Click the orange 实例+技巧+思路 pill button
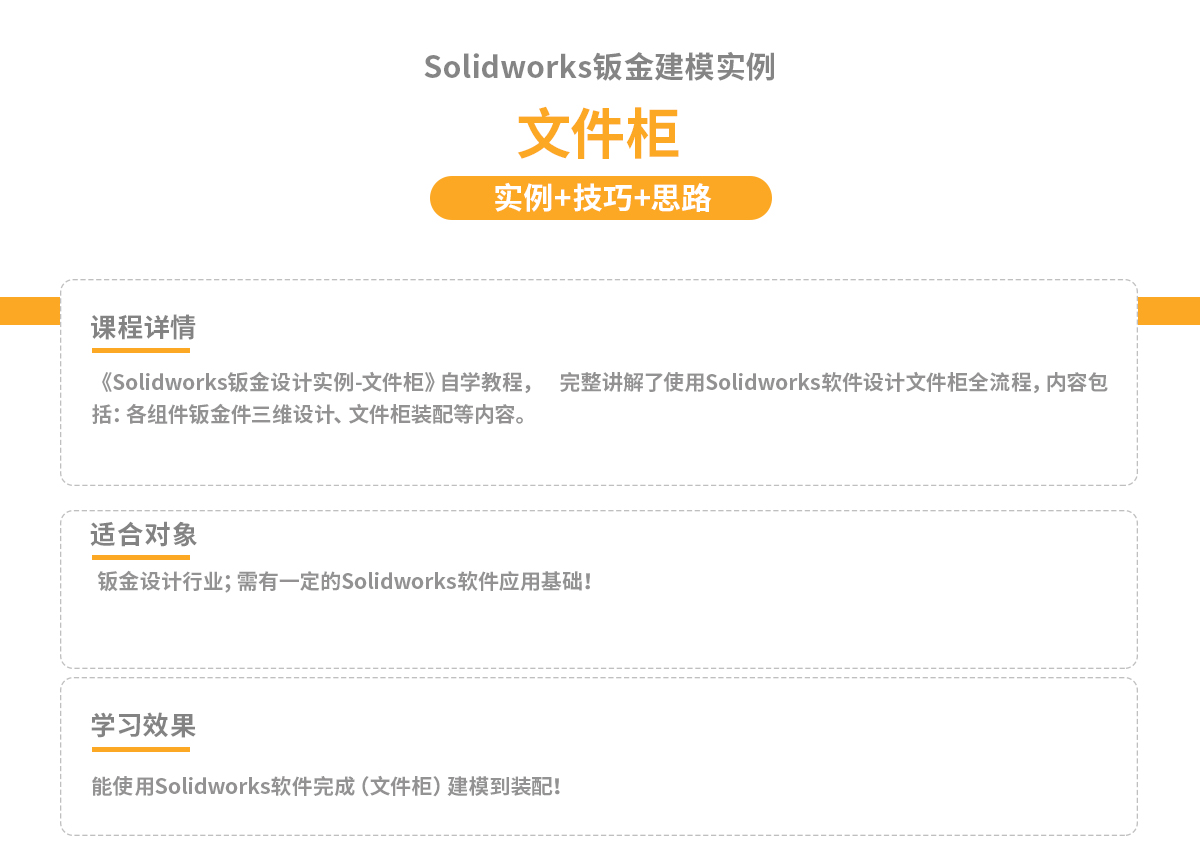This screenshot has height=852, width=1200. [x=600, y=198]
